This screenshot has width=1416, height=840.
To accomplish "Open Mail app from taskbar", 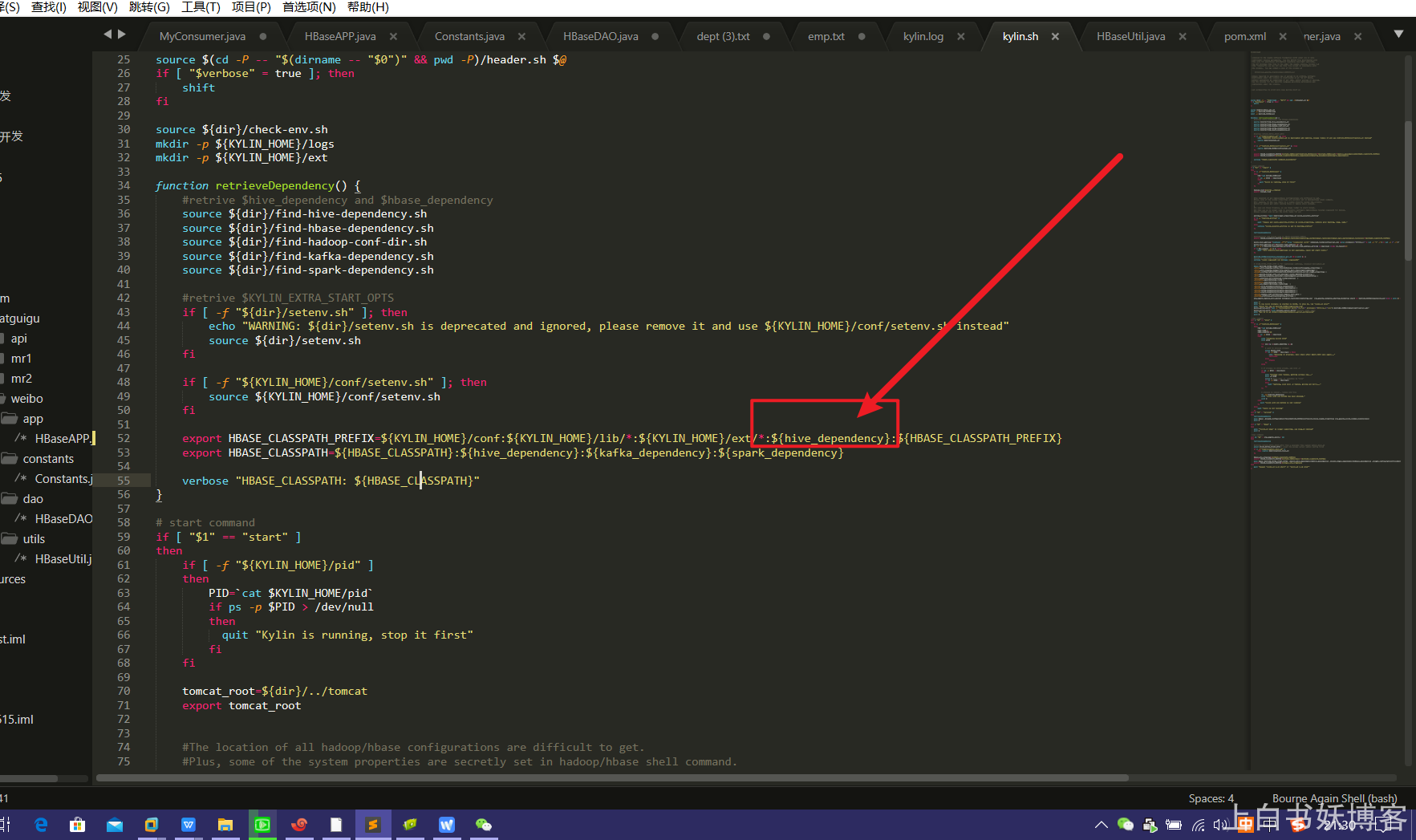I will (x=115, y=825).
